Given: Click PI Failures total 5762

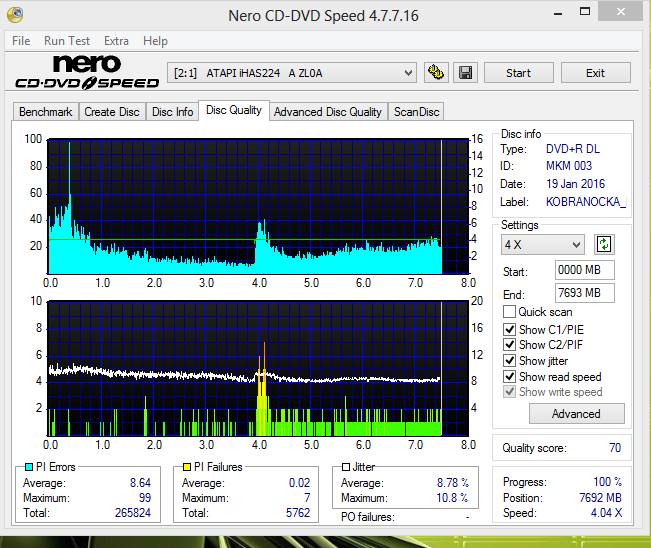Looking at the screenshot, I should (298, 513).
